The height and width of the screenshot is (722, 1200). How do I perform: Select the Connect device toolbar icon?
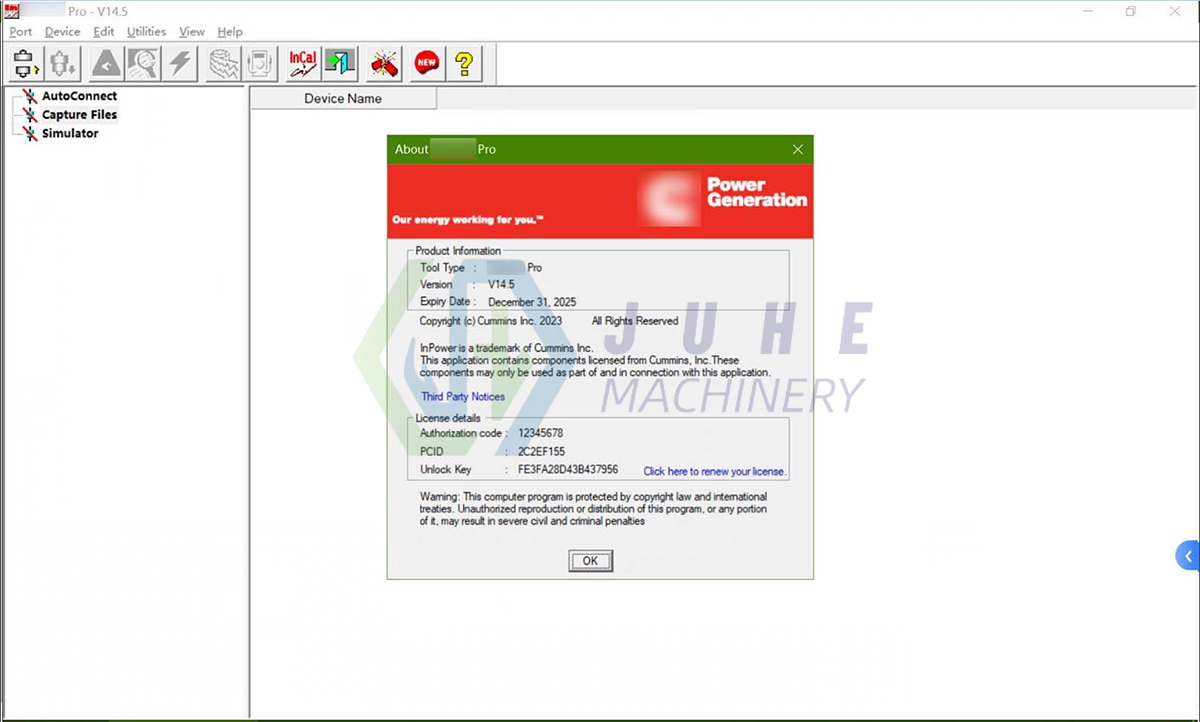pyautogui.click(x=23, y=63)
